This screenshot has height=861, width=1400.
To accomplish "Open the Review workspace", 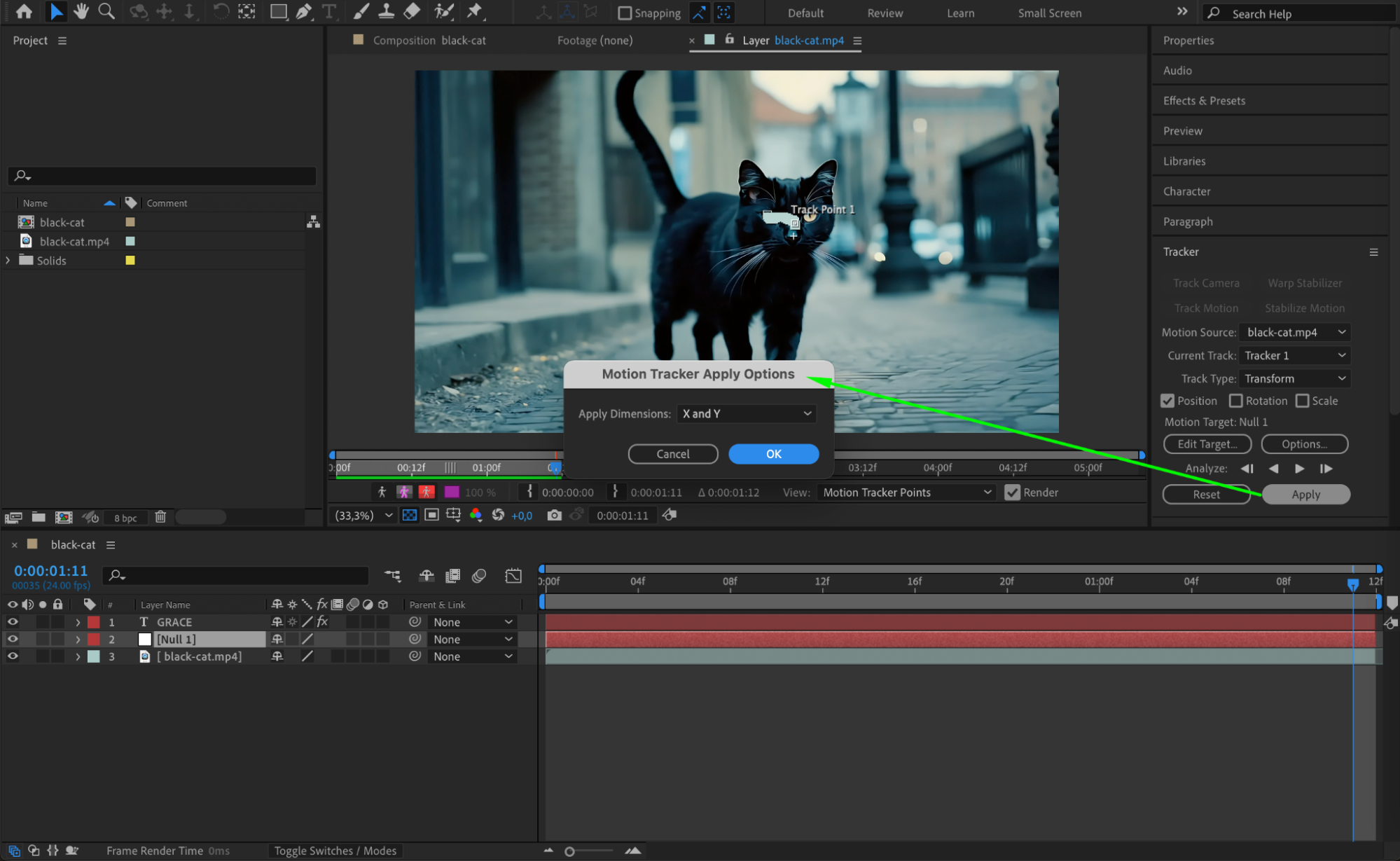I will click(x=885, y=13).
